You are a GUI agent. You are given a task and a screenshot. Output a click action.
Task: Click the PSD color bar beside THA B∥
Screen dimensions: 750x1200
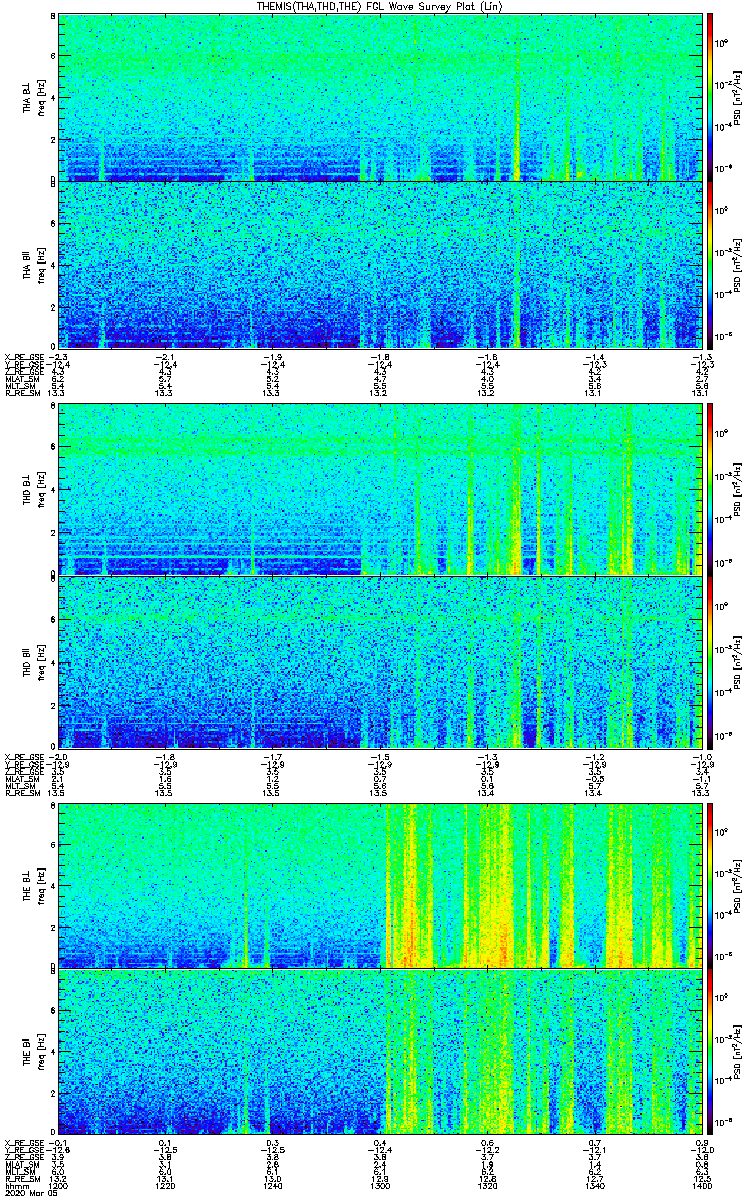(x=711, y=264)
